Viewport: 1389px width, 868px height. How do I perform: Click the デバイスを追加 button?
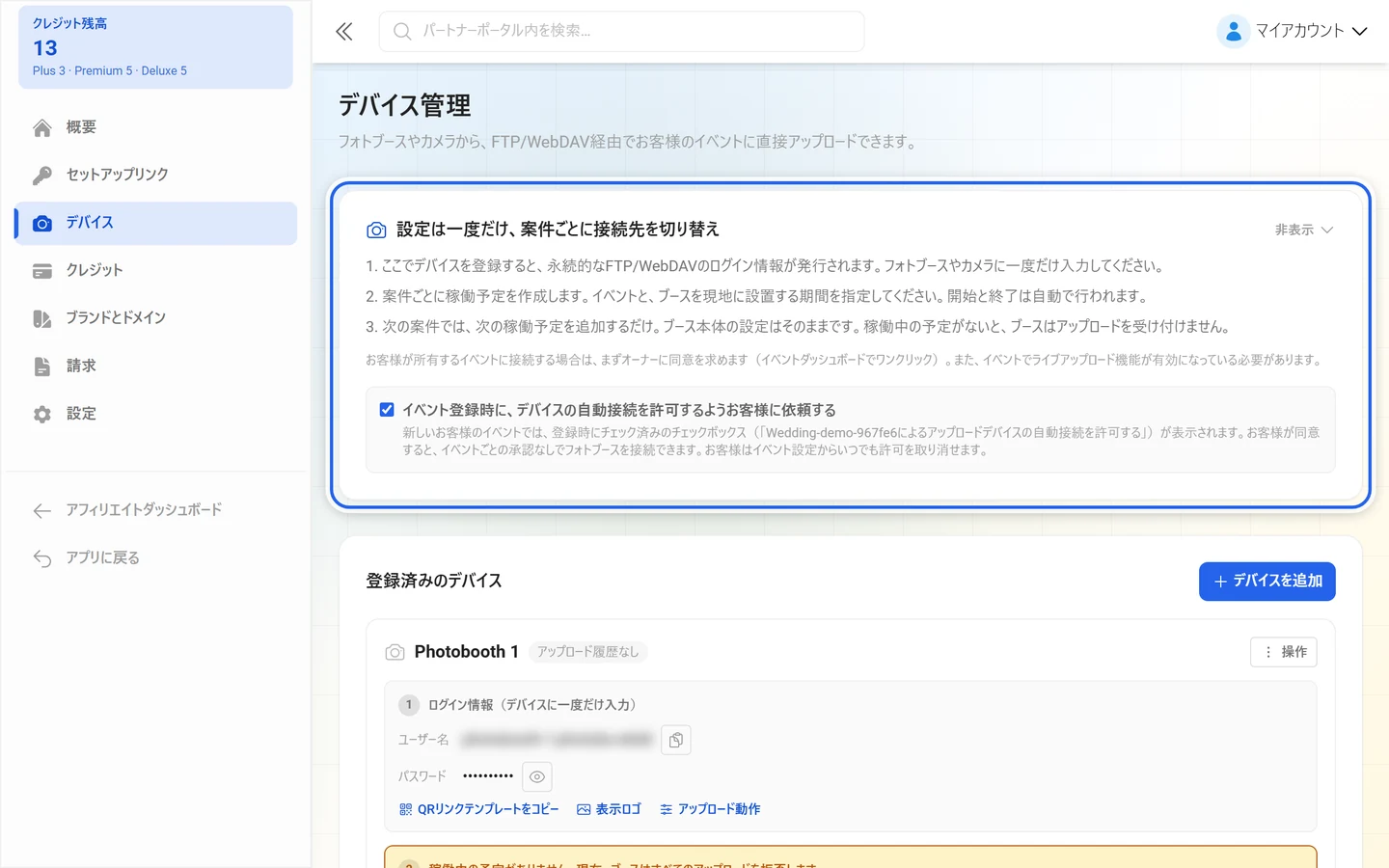click(1267, 582)
